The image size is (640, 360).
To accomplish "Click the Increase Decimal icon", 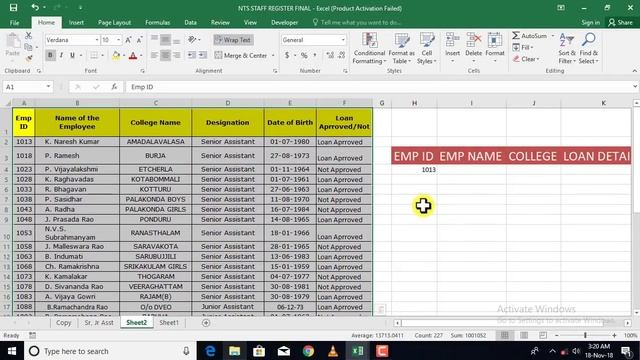I will point(330,55).
